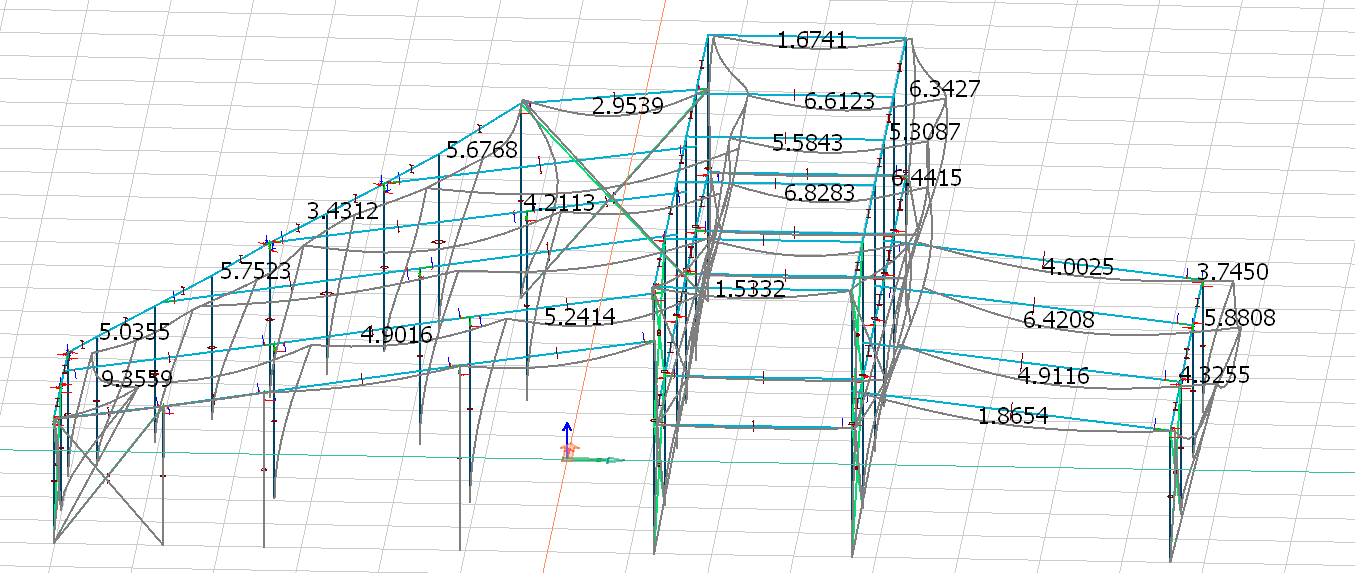Viewport: 1355px width, 573px height.
Task: Click the 1.6741 value label on top beam
Action: [812, 40]
